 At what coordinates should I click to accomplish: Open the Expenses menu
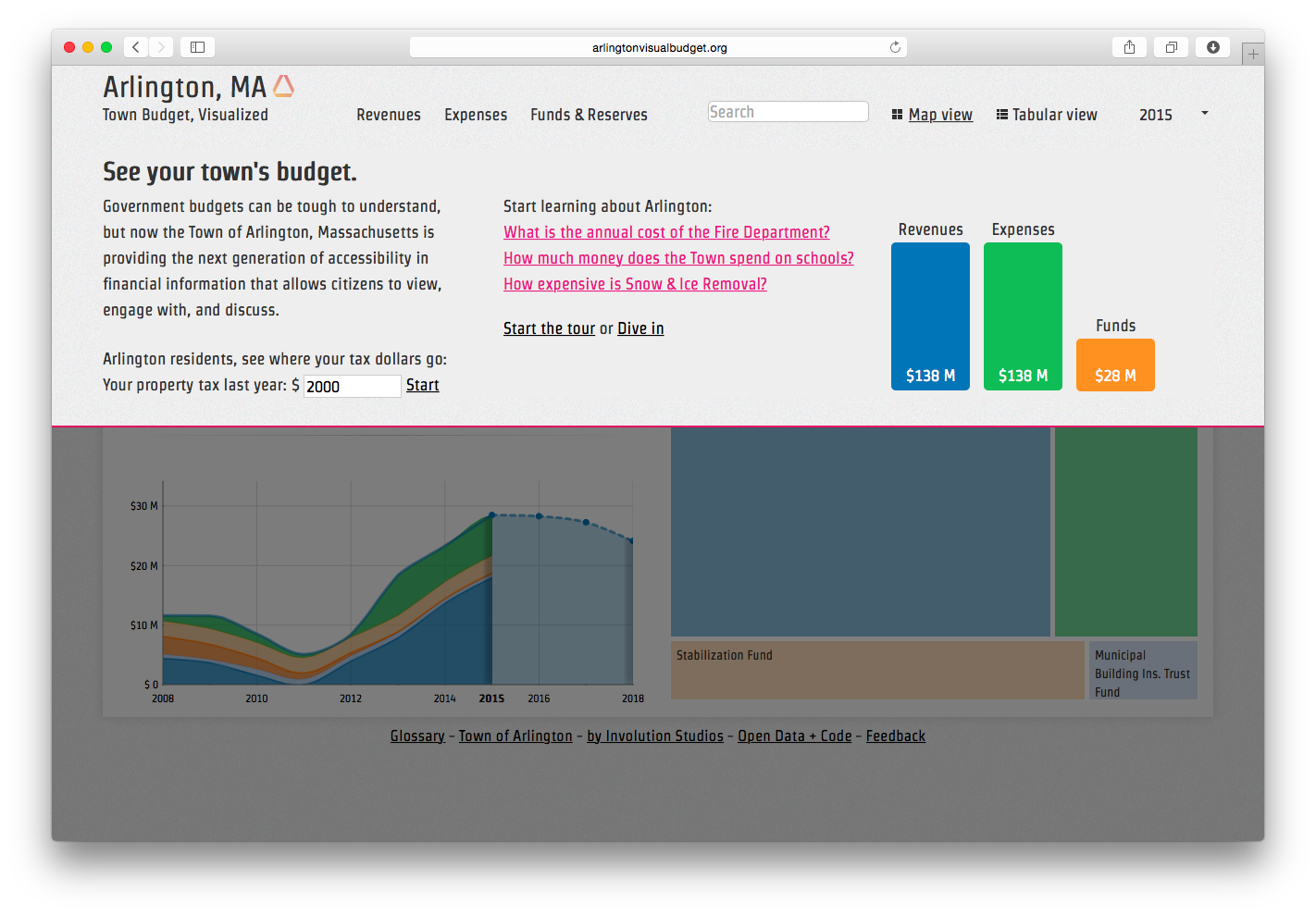[x=476, y=115]
